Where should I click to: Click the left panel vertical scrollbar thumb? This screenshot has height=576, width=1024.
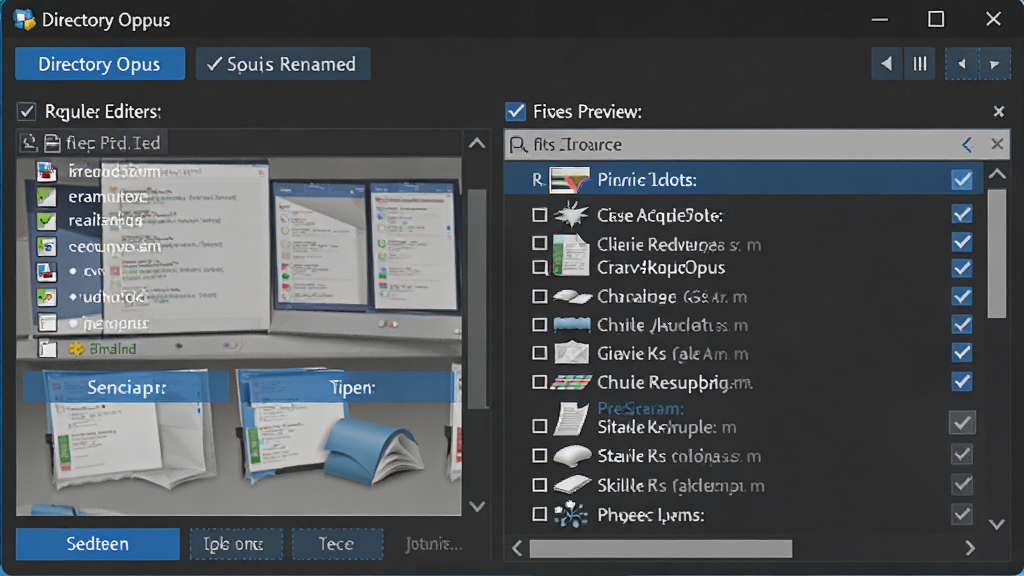[477, 298]
